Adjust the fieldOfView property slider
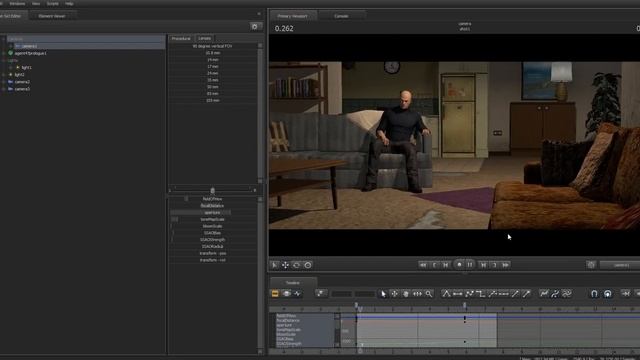Viewport: 640px width, 360px height. click(212, 199)
